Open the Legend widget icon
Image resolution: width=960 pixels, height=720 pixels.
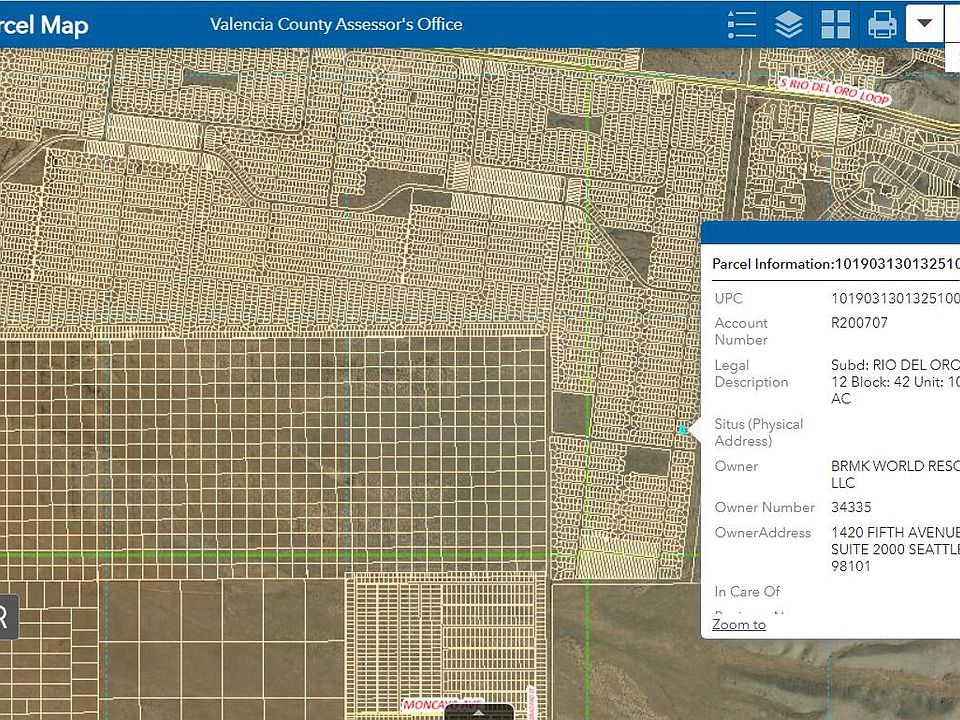pyautogui.click(x=742, y=24)
